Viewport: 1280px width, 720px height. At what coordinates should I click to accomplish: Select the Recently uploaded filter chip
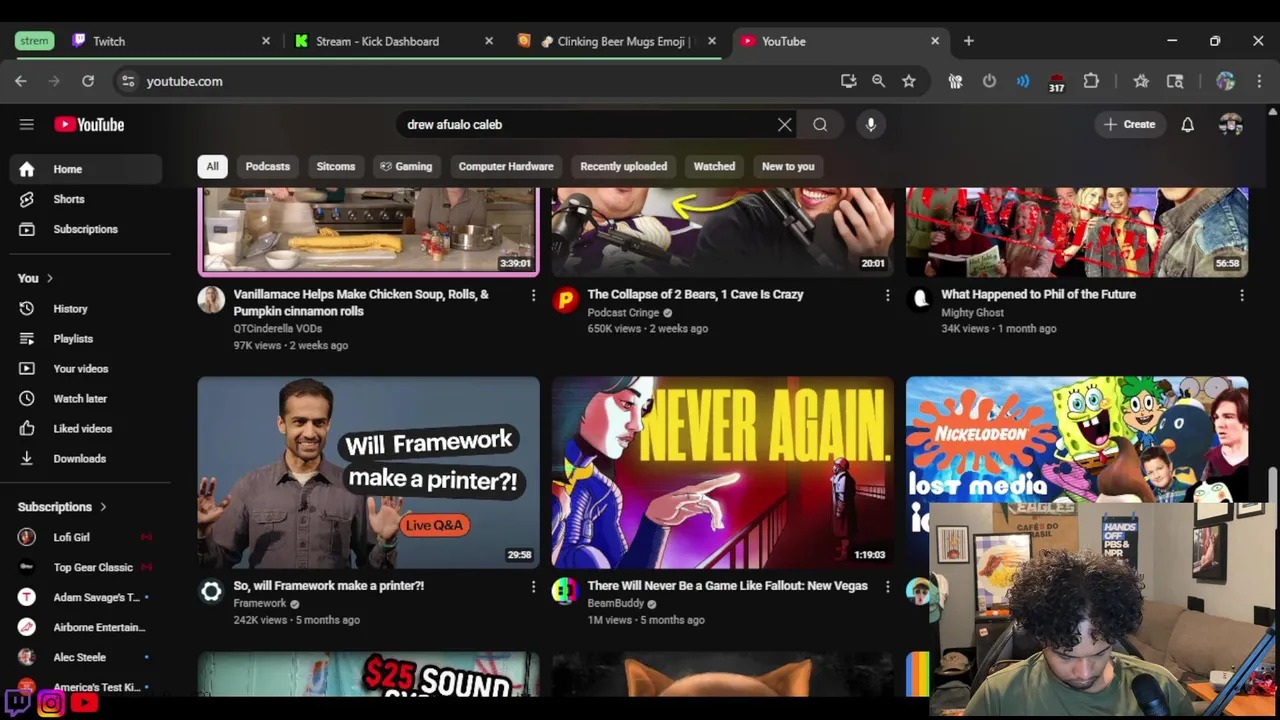(623, 166)
